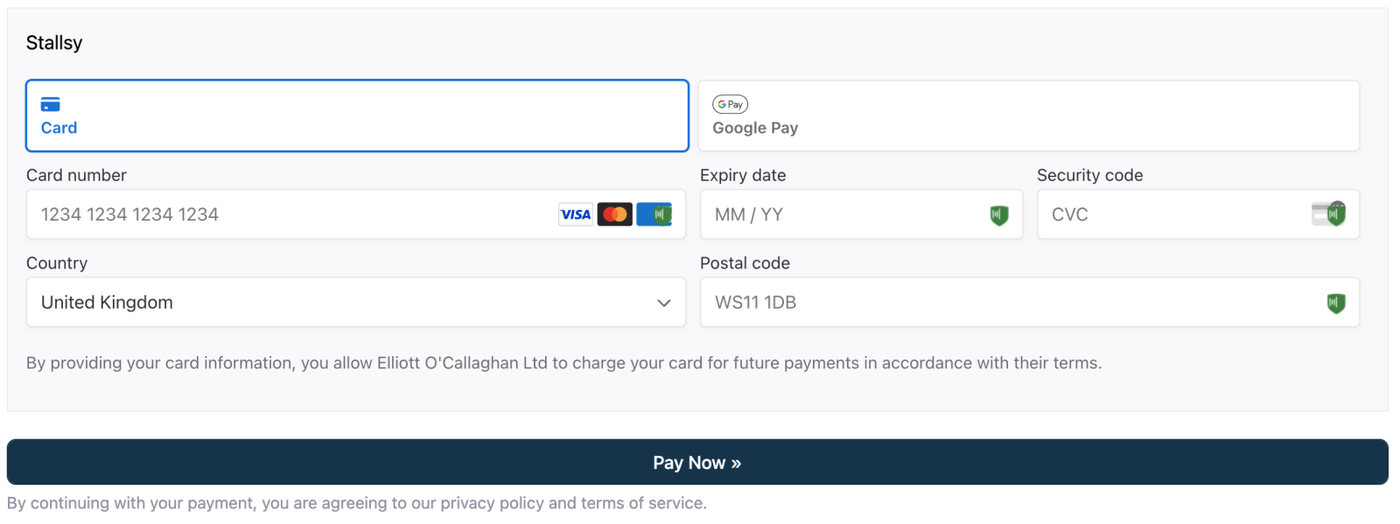Click the Visa logo in Card number field

(575, 214)
